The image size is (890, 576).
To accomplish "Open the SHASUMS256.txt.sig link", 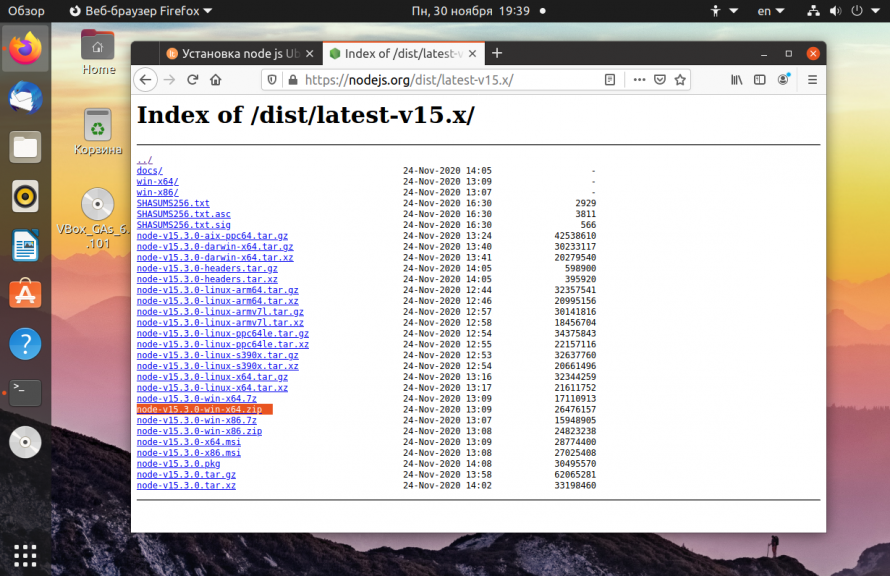I will [x=183, y=225].
